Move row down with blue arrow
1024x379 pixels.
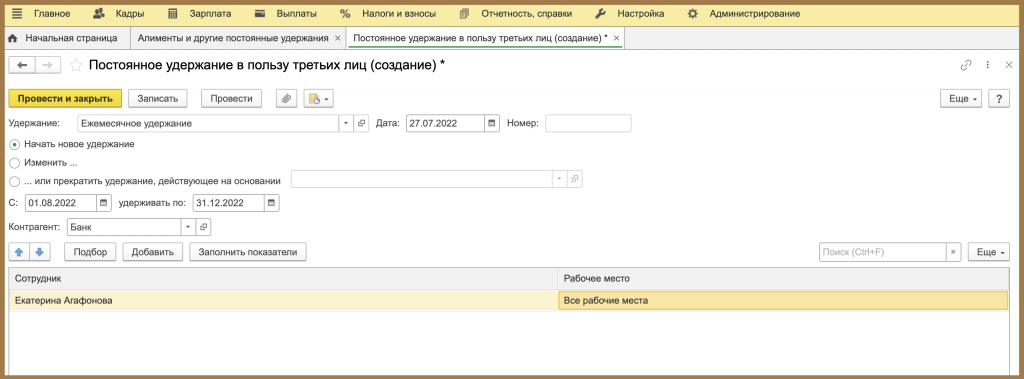[39, 252]
